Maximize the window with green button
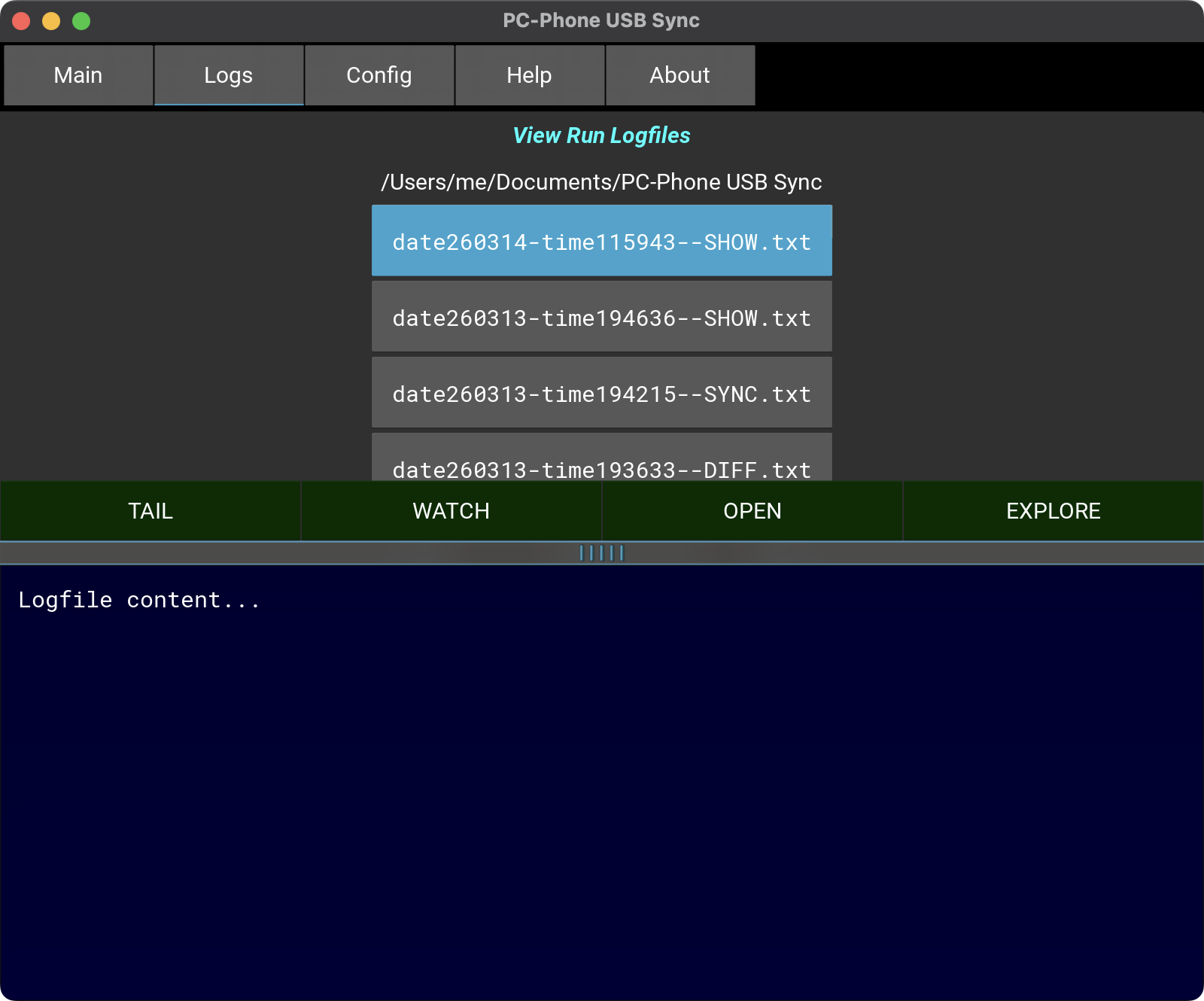This screenshot has height=1001, width=1204. tap(81, 21)
